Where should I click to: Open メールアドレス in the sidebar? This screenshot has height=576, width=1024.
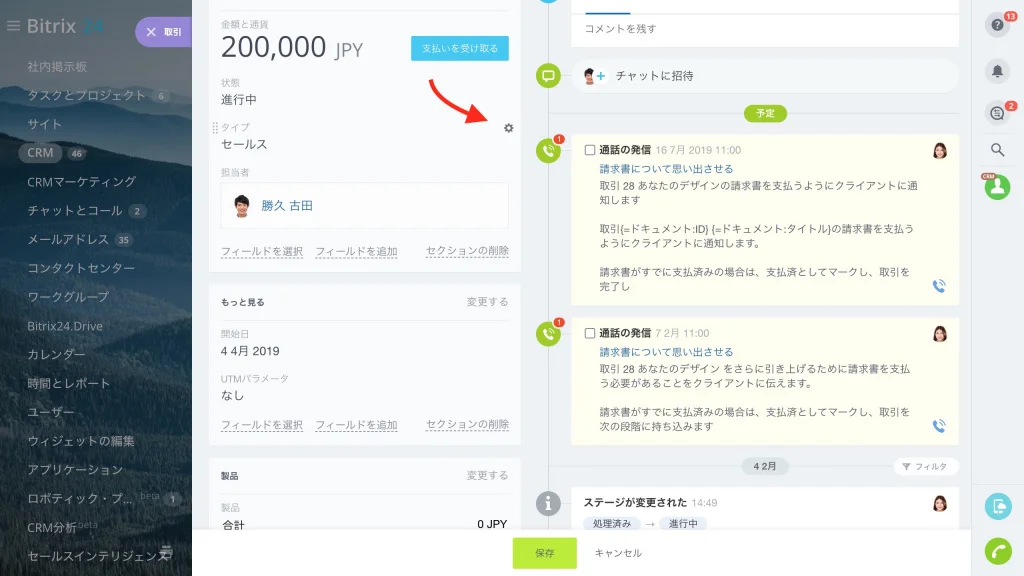tap(68, 239)
